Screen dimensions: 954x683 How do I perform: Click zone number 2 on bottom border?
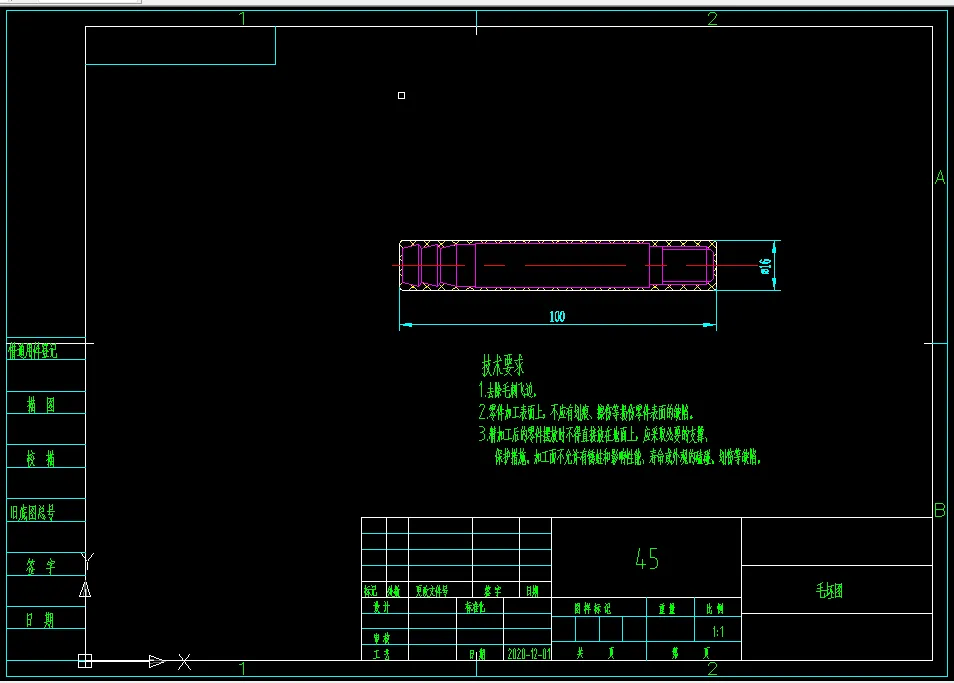pos(712,668)
